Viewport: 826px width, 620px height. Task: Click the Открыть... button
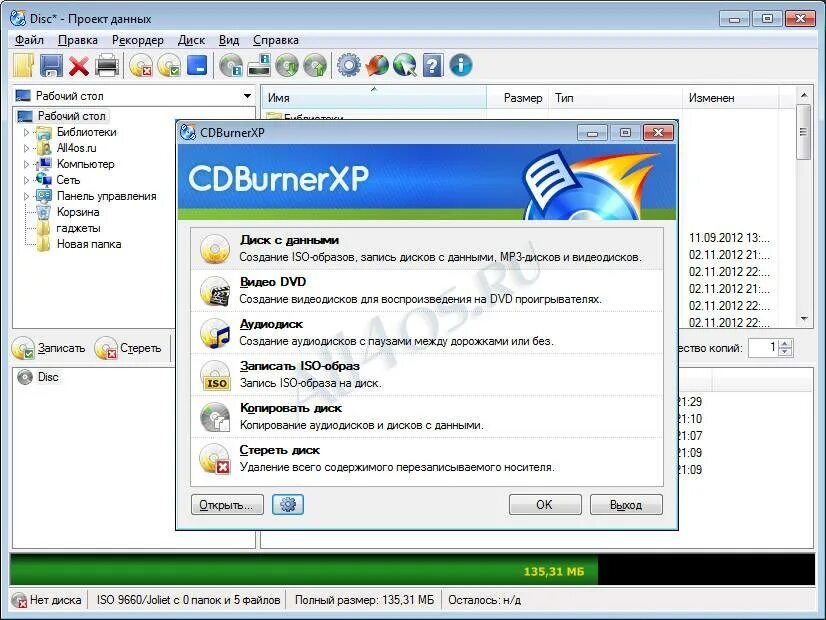[227, 505]
